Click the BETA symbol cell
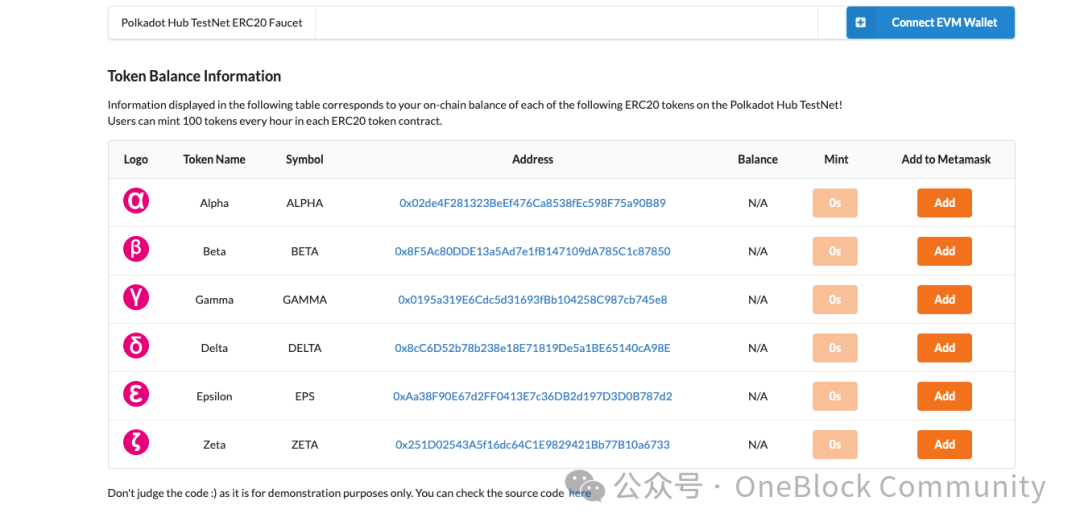 click(x=304, y=252)
